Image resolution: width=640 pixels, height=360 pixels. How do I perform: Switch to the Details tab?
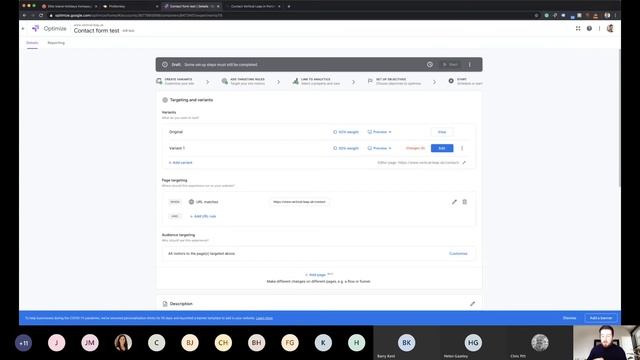[32, 43]
